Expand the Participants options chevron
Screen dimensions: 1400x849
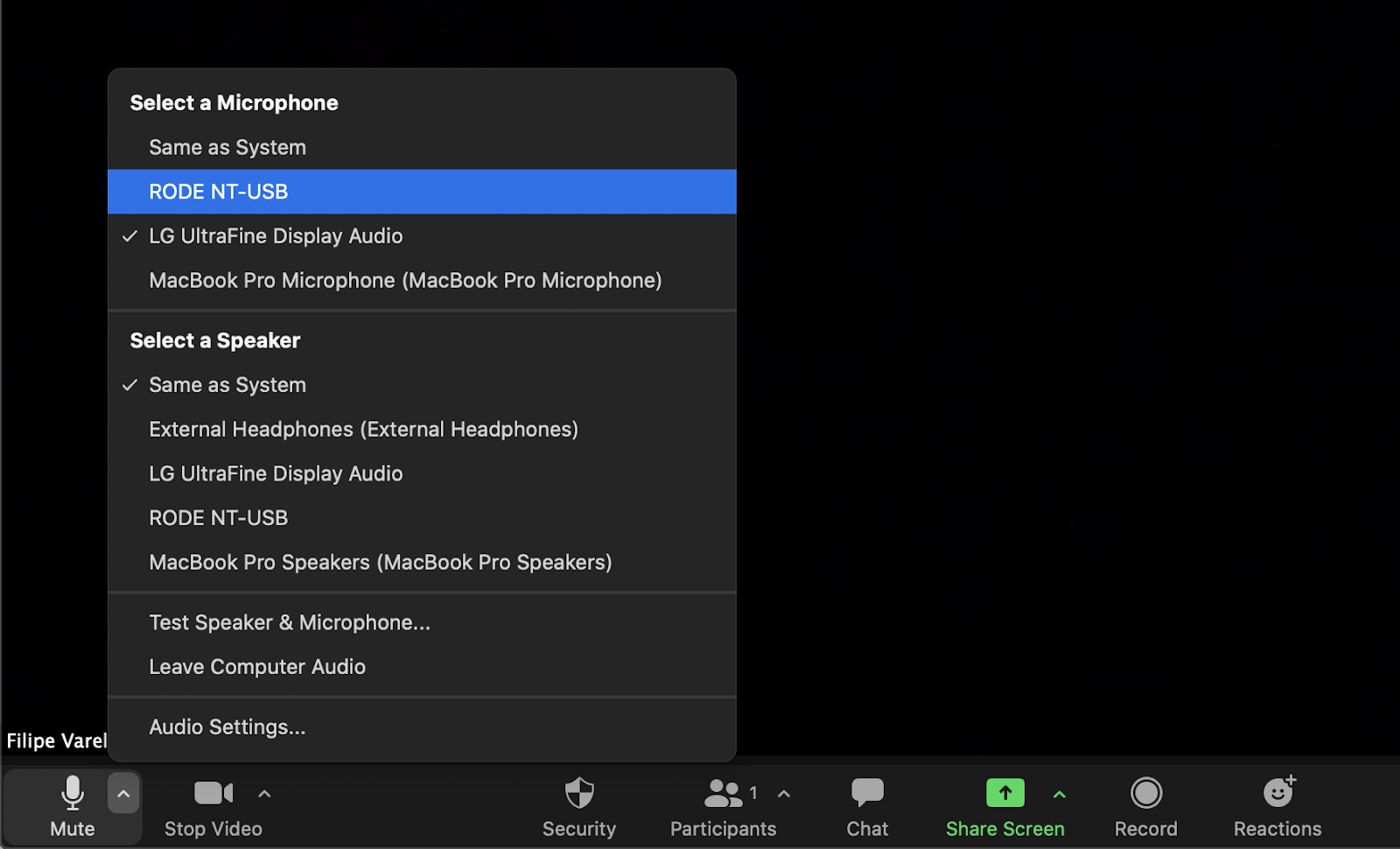tap(784, 794)
